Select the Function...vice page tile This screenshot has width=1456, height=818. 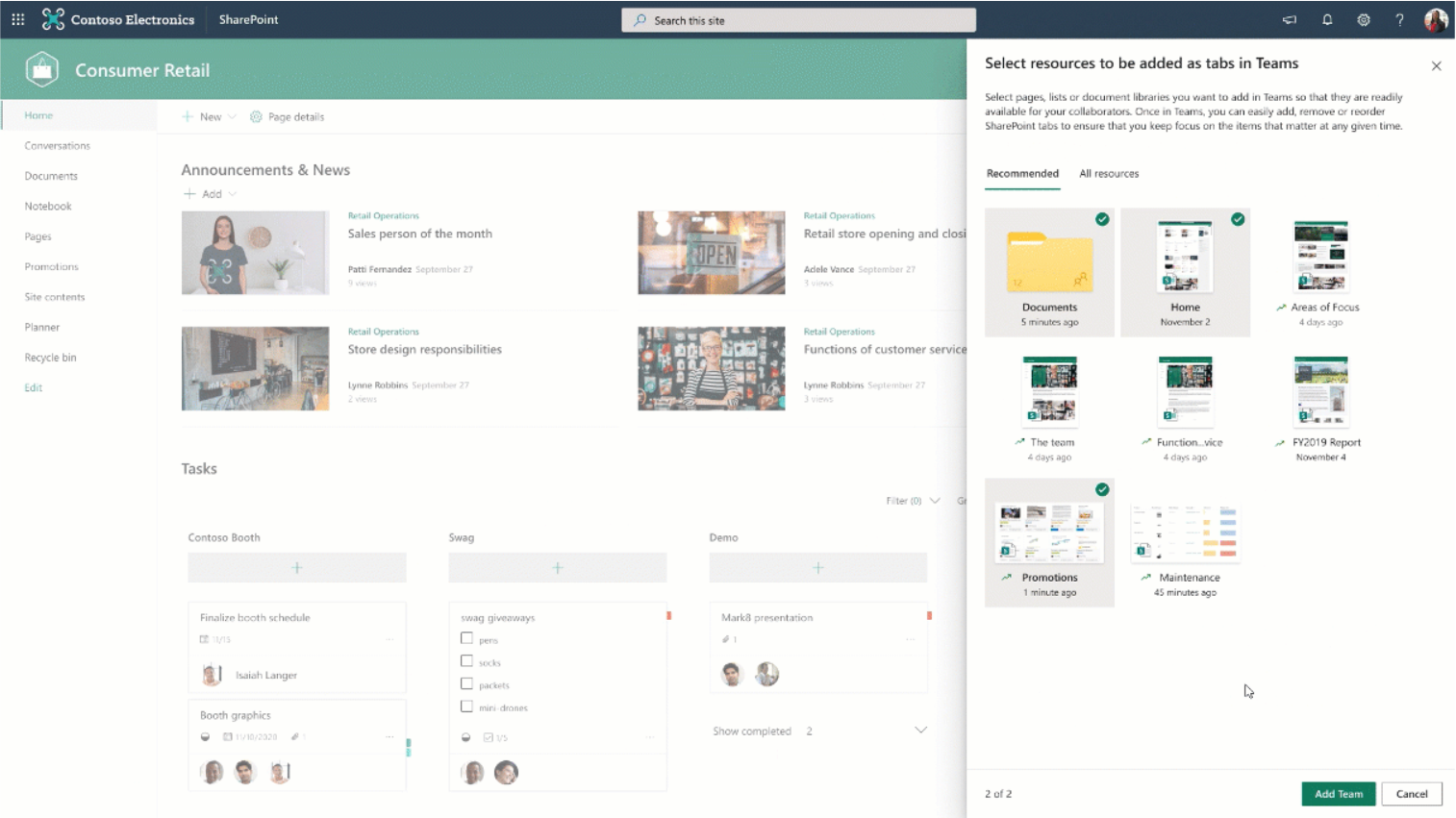(x=1185, y=408)
